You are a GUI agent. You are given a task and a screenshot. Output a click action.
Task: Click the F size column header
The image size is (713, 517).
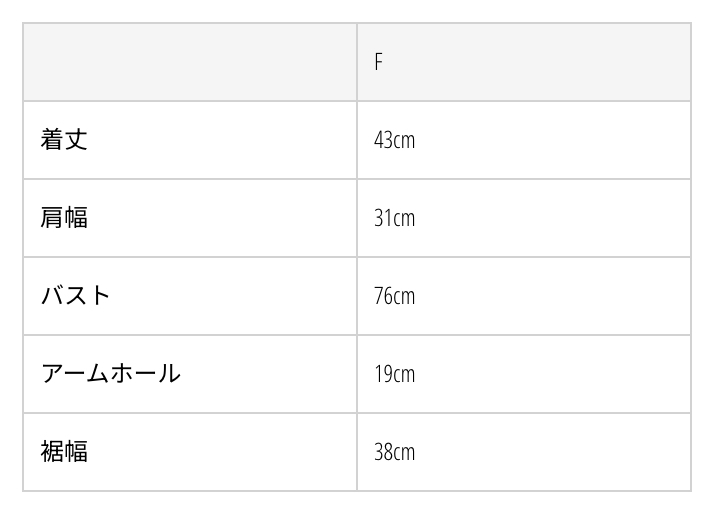(379, 62)
